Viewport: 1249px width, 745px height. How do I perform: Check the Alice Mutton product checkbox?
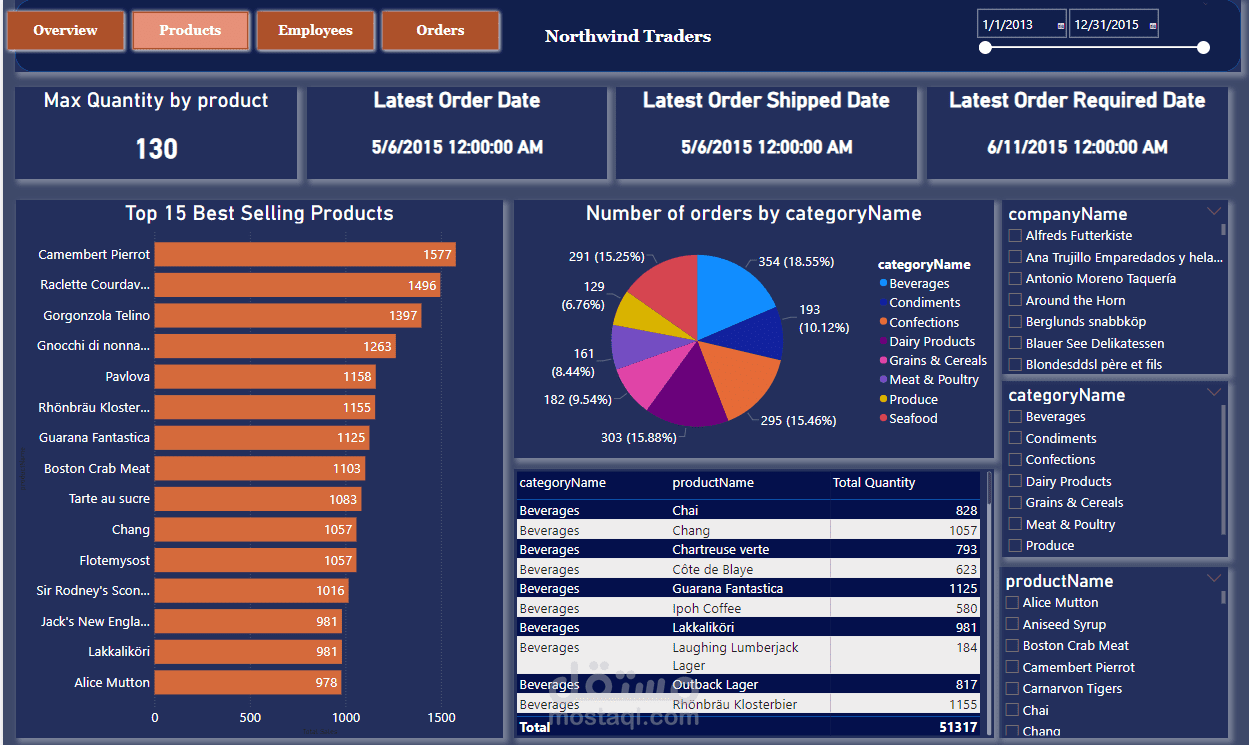tap(1012, 603)
